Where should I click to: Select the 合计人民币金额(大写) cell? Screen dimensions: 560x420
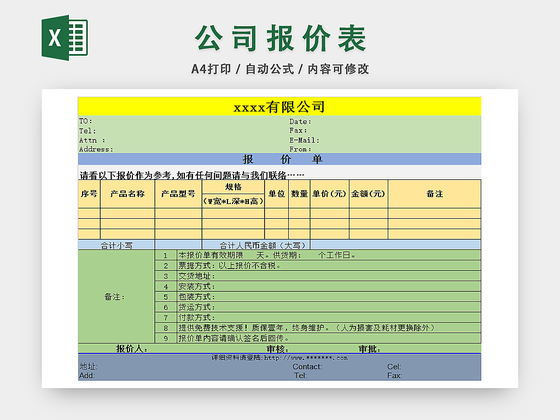pos(256,245)
